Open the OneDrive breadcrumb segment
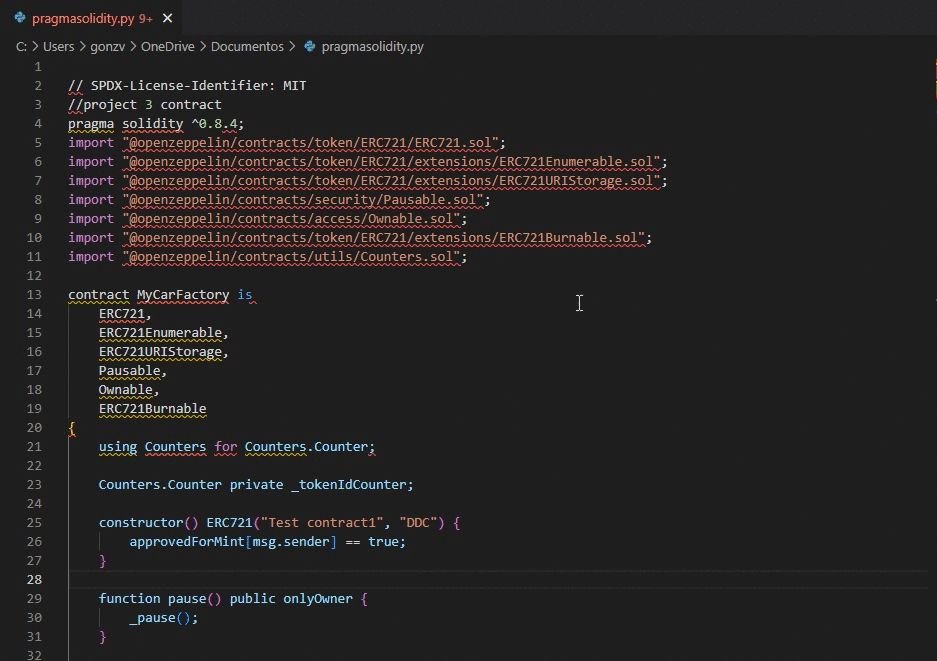The image size is (937, 661). click(167, 47)
